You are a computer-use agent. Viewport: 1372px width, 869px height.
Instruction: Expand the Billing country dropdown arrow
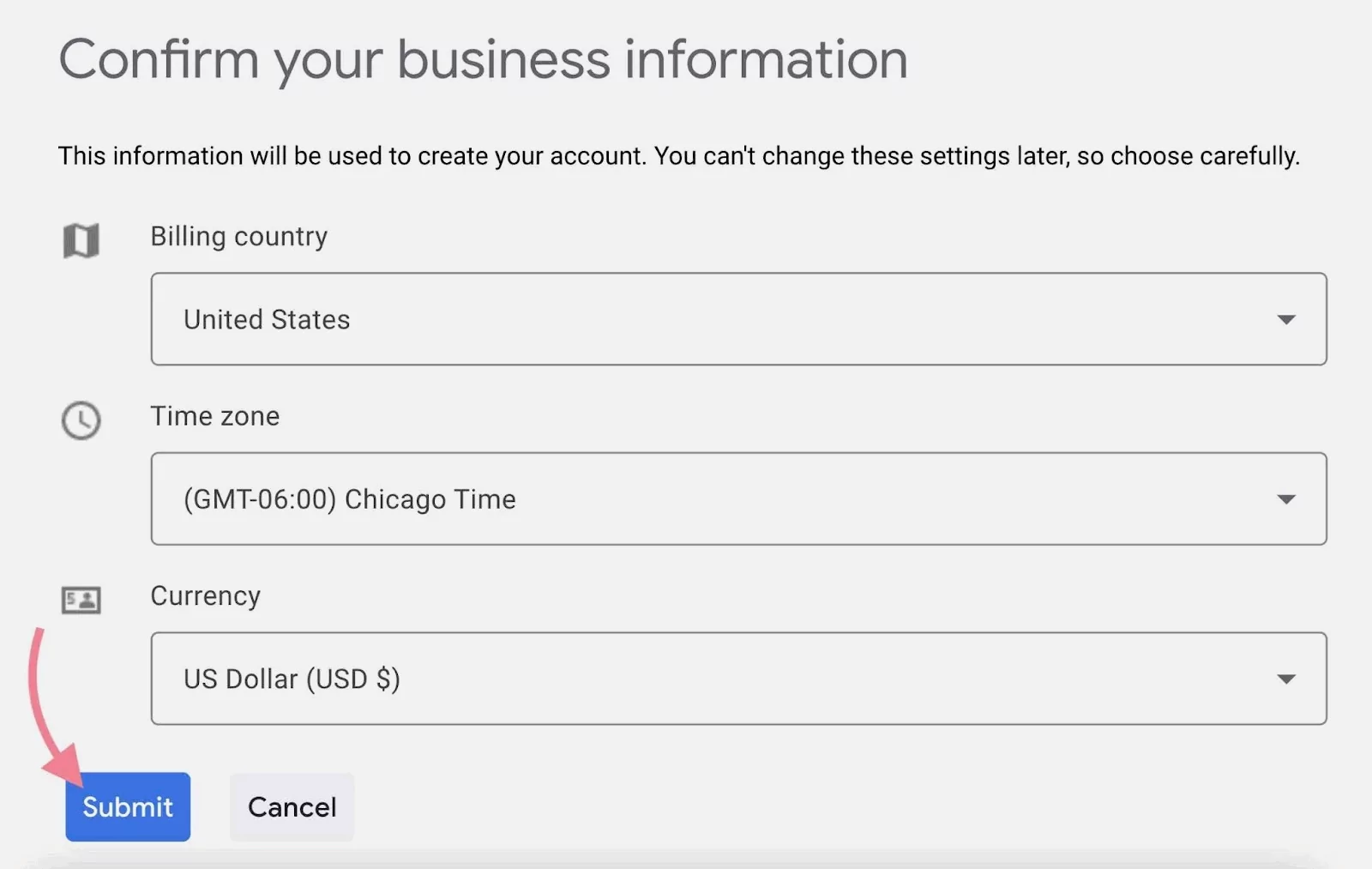click(1285, 319)
